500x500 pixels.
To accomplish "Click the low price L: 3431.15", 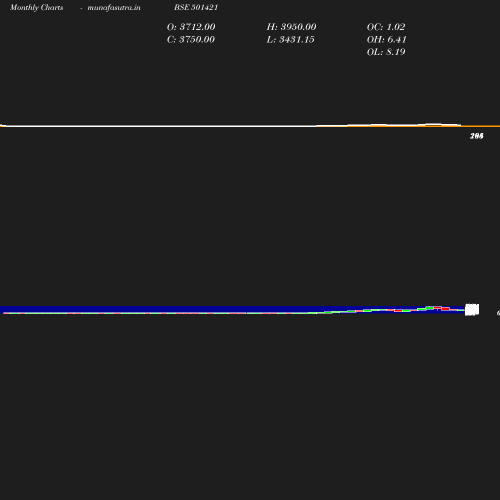I will pos(290,39).
